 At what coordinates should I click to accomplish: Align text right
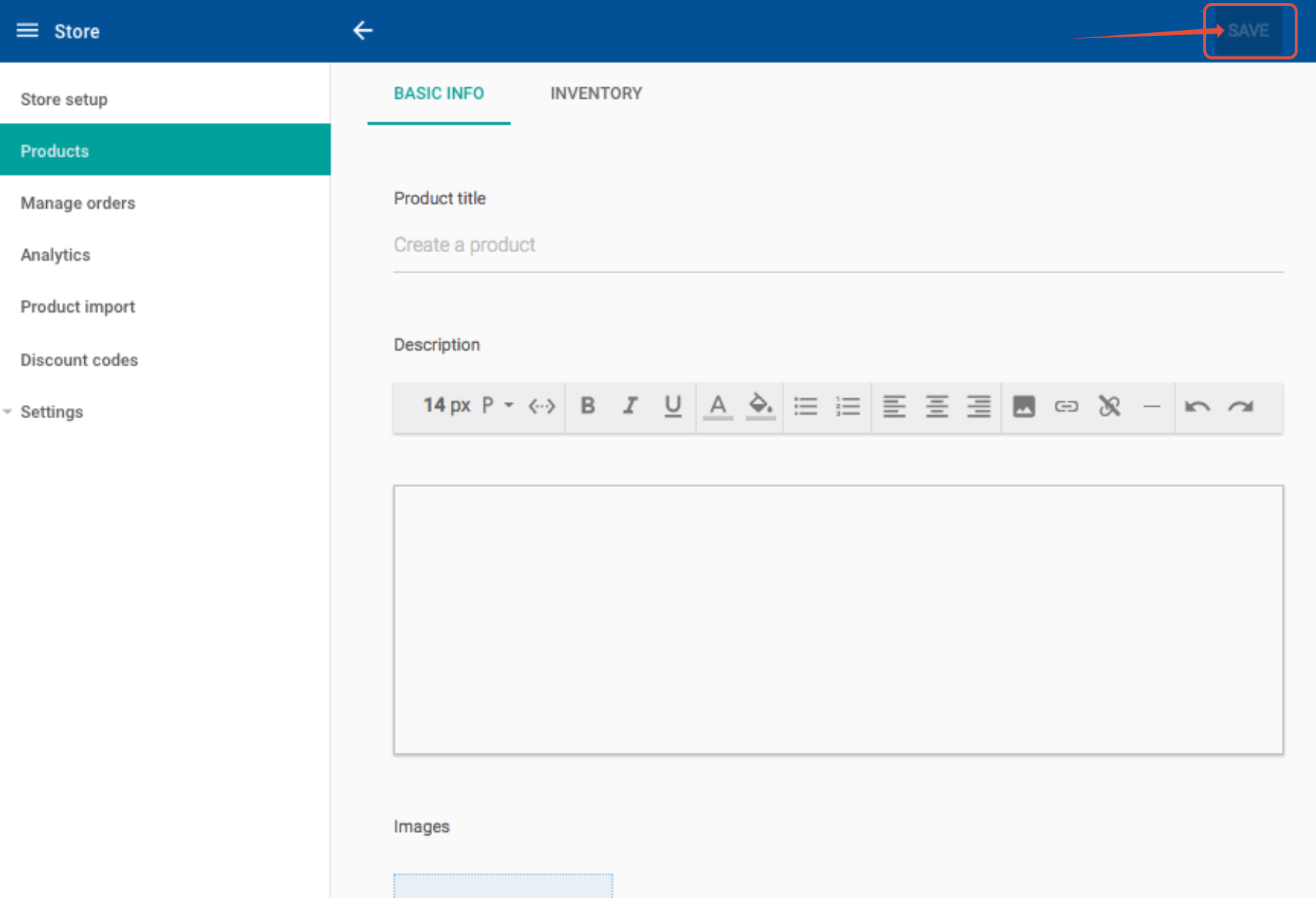pyautogui.click(x=979, y=406)
